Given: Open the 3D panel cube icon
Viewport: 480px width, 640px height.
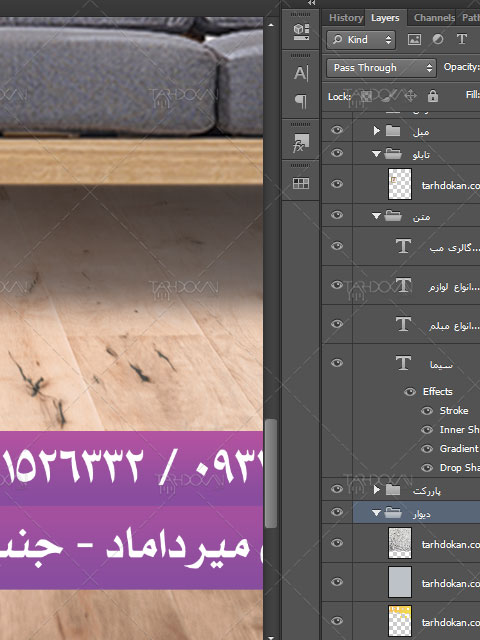Looking at the screenshot, I should tap(301, 31).
